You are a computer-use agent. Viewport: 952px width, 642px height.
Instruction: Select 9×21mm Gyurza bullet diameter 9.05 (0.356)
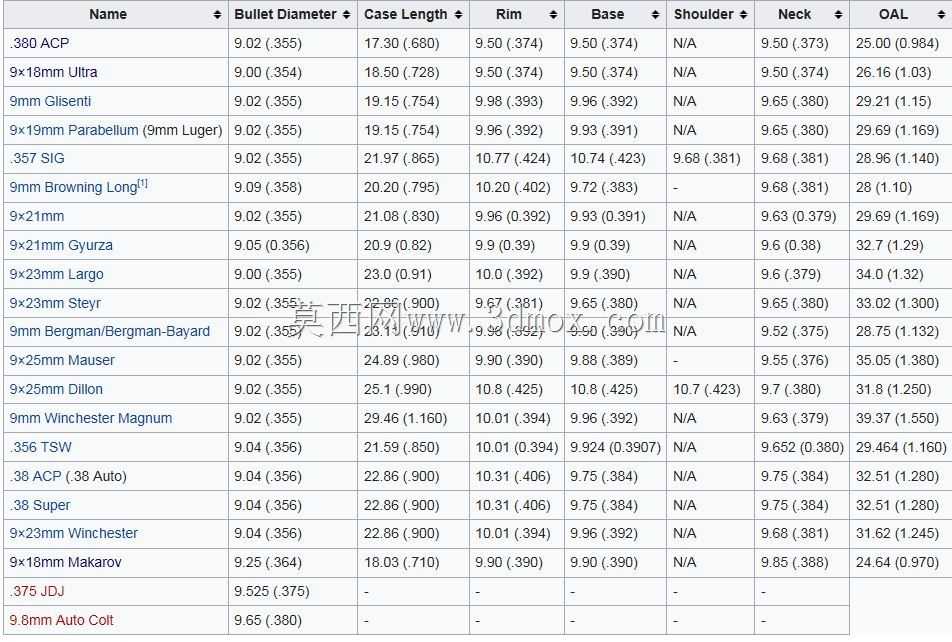(x=271, y=245)
